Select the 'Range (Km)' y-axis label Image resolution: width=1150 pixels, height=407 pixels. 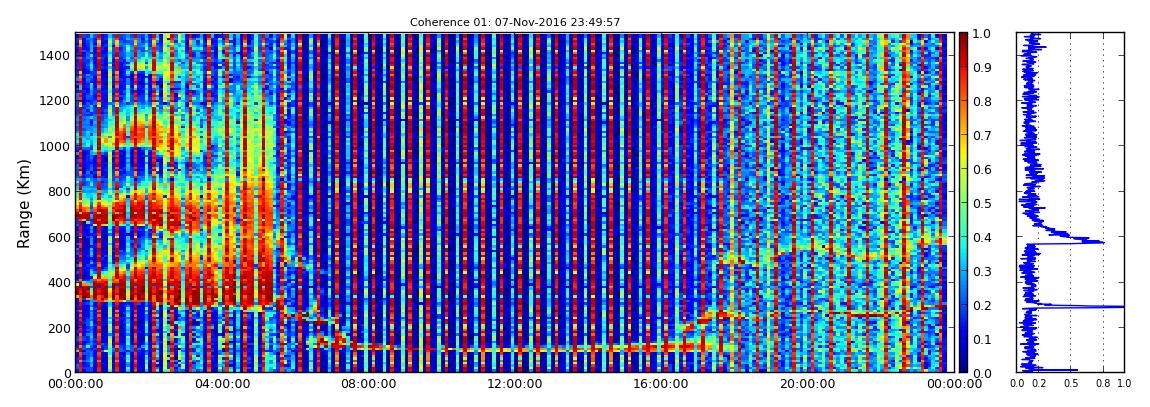tap(24, 203)
